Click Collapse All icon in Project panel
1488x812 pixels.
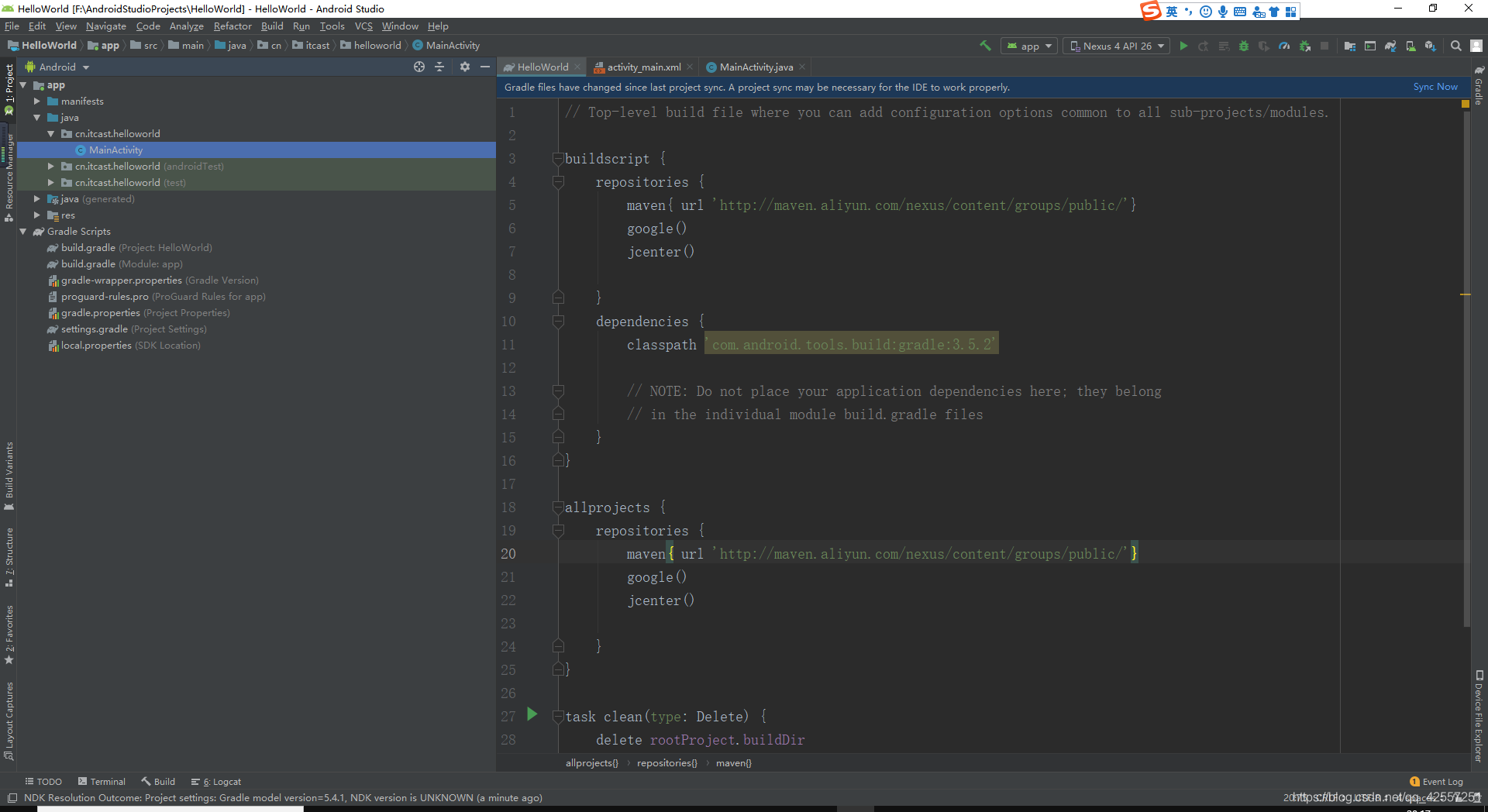tap(439, 67)
